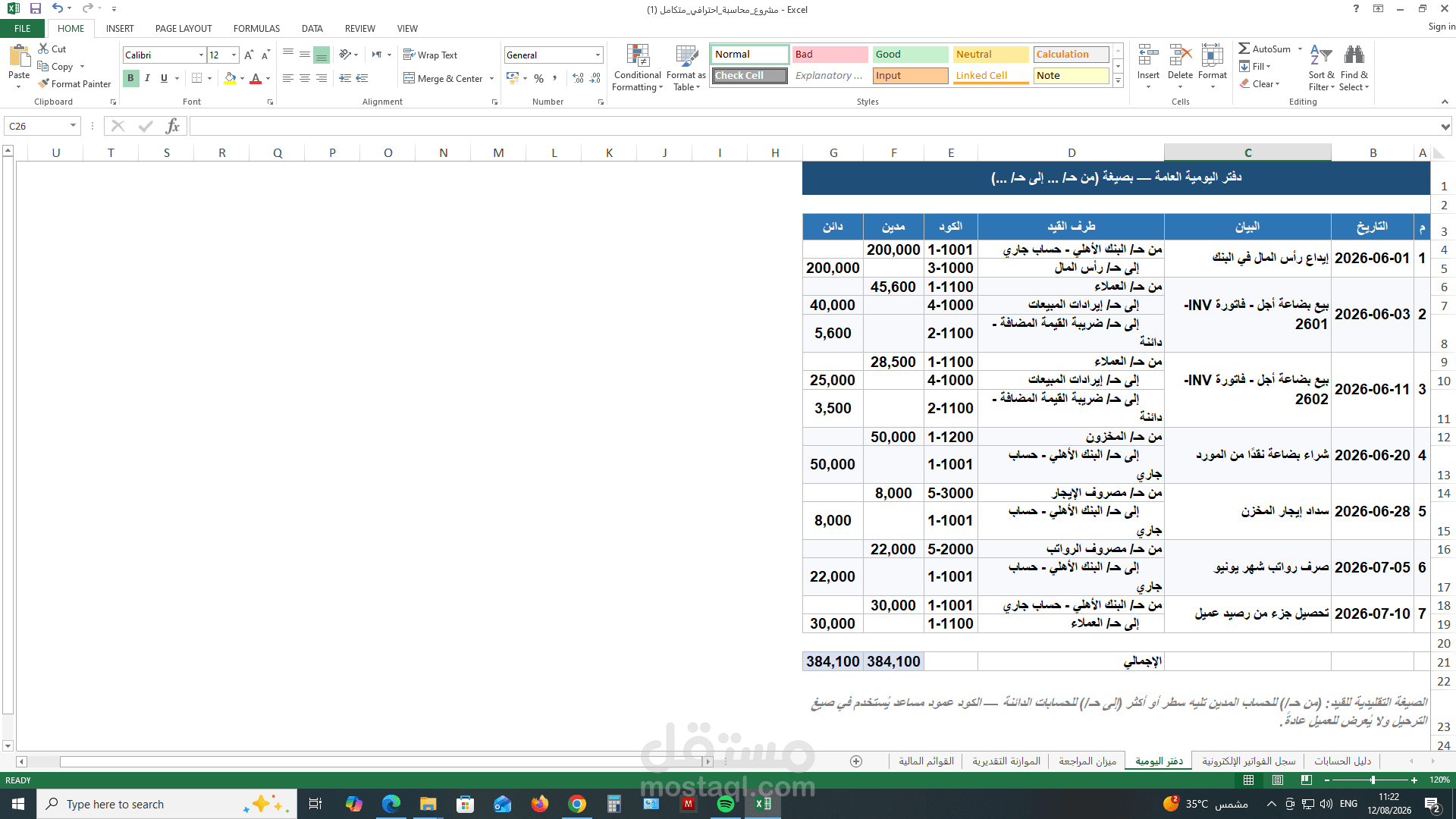Image resolution: width=1456 pixels, height=819 pixels.
Task: Click the Windows Start button
Action: click(18, 804)
